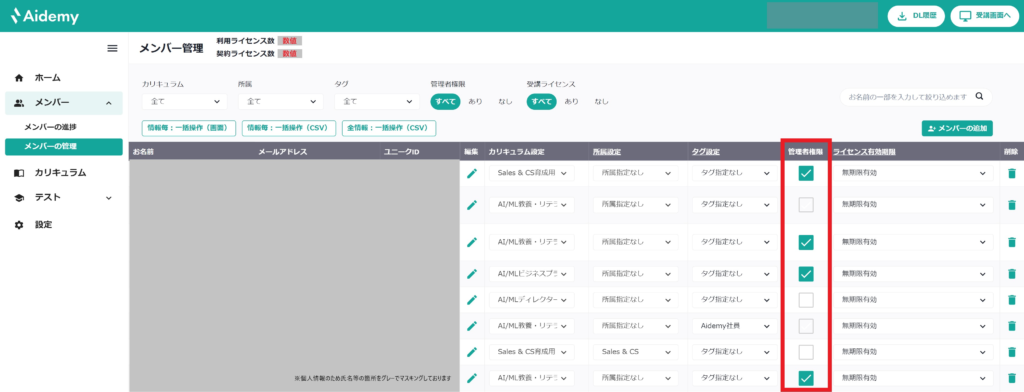Select なし under 管理者権限 filter
1024x392 pixels.
pyautogui.click(x=505, y=101)
